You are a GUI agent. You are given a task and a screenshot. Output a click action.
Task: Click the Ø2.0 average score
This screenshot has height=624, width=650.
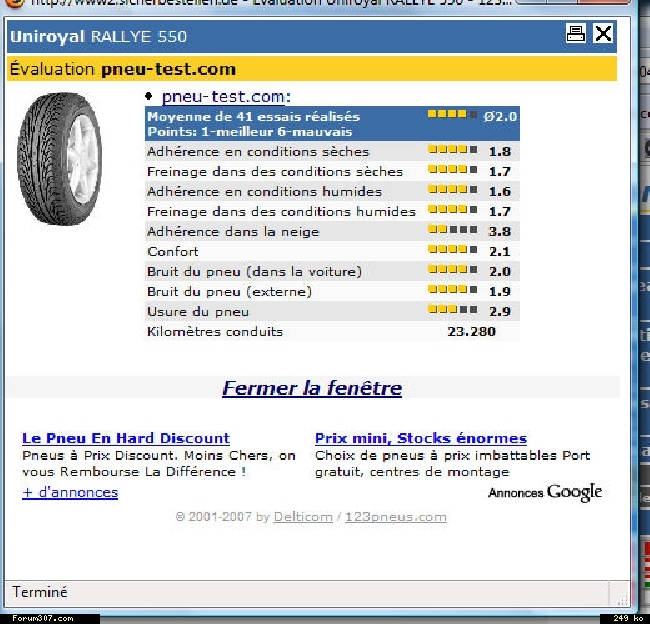click(500, 117)
